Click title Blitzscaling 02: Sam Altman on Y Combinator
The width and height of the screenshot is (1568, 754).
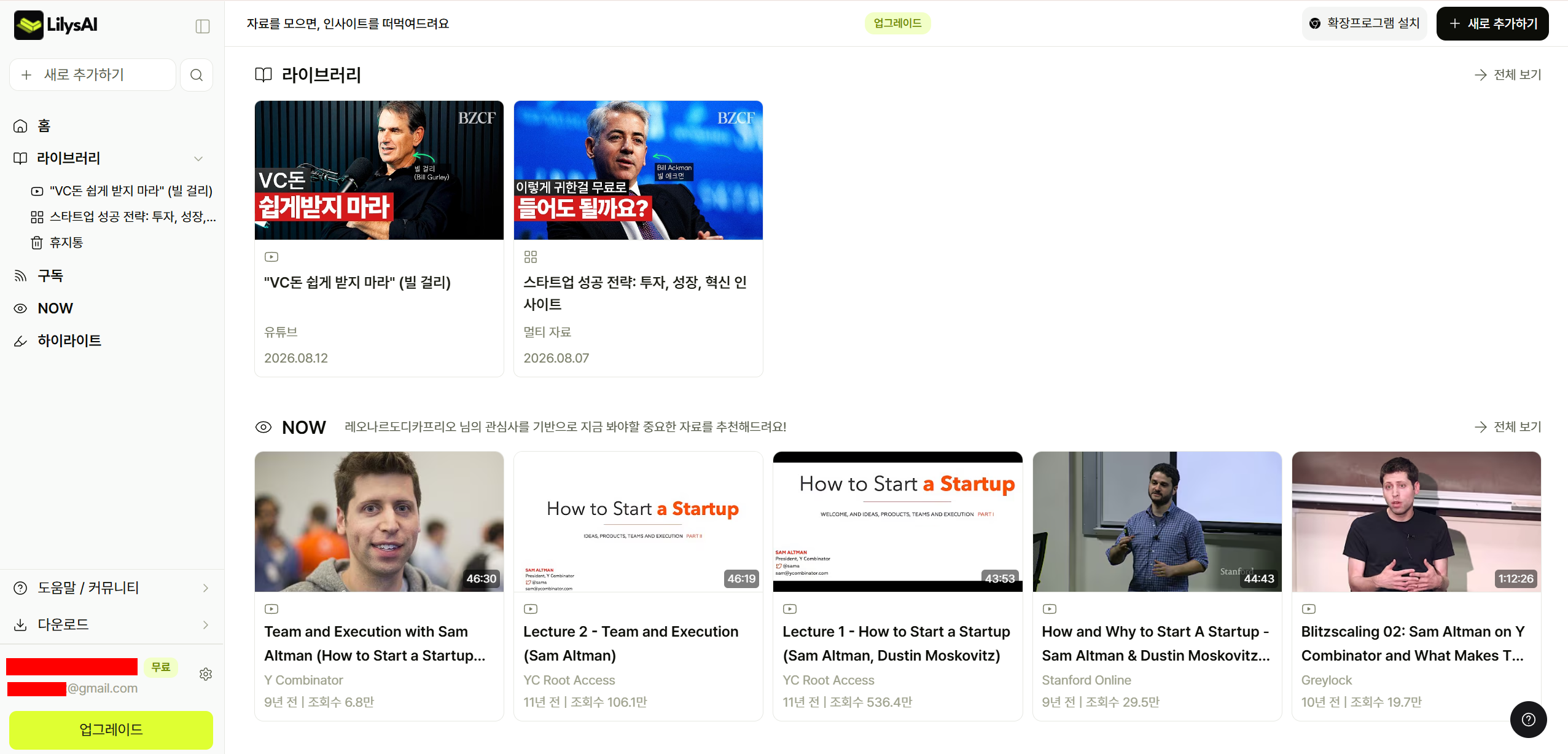tap(1413, 643)
